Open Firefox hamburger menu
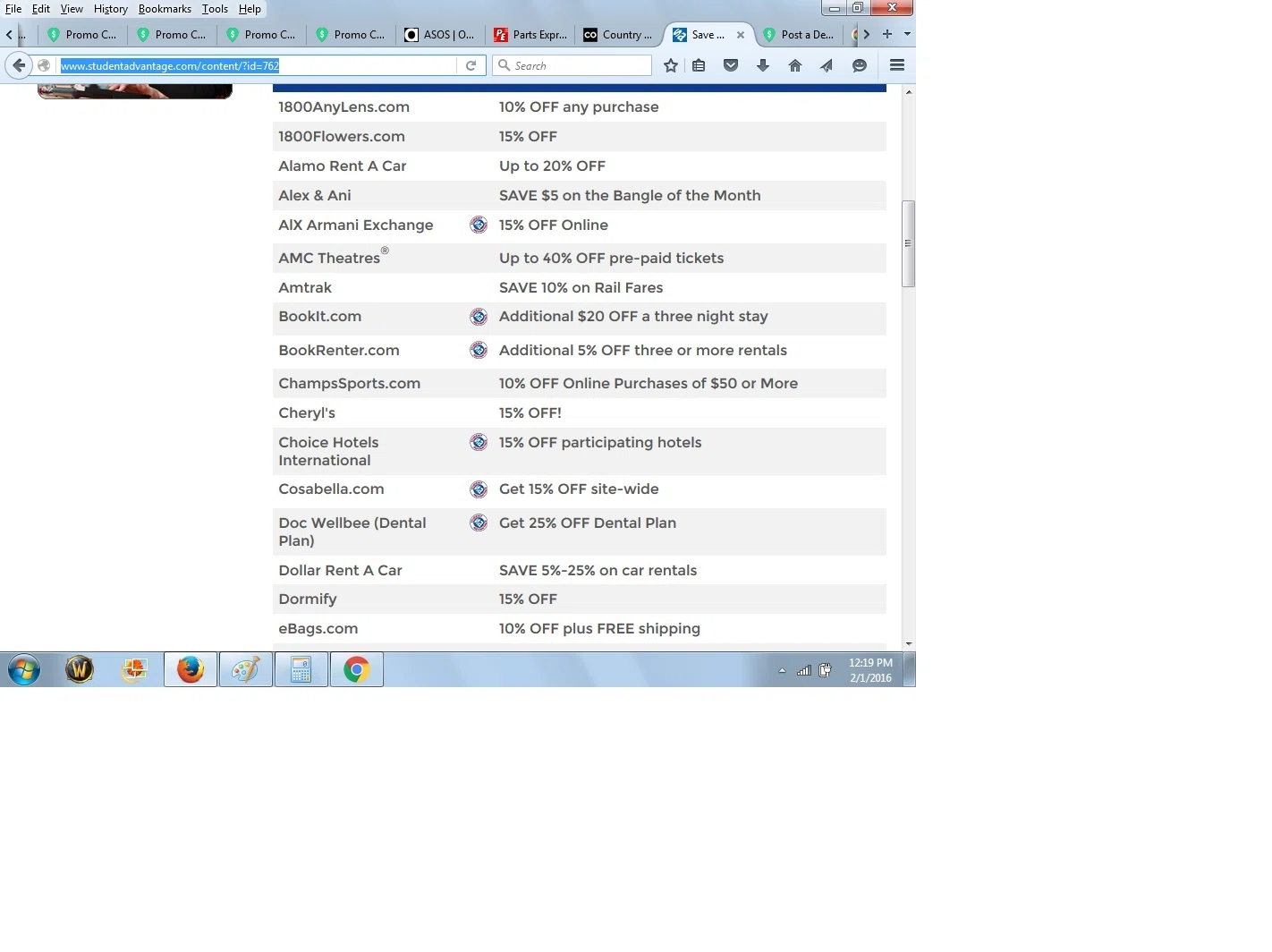 pos(897,65)
